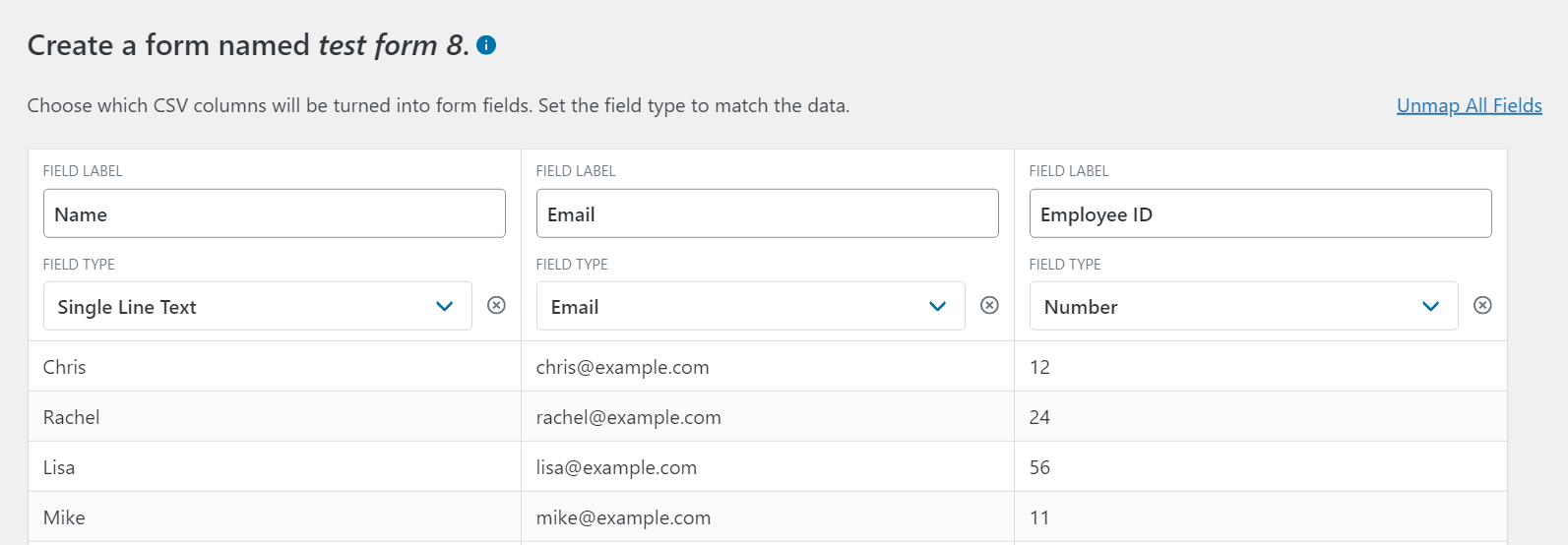This screenshot has height=545, width=1568.
Task: Unmap the Email column using its X icon
Action: [990, 305]
